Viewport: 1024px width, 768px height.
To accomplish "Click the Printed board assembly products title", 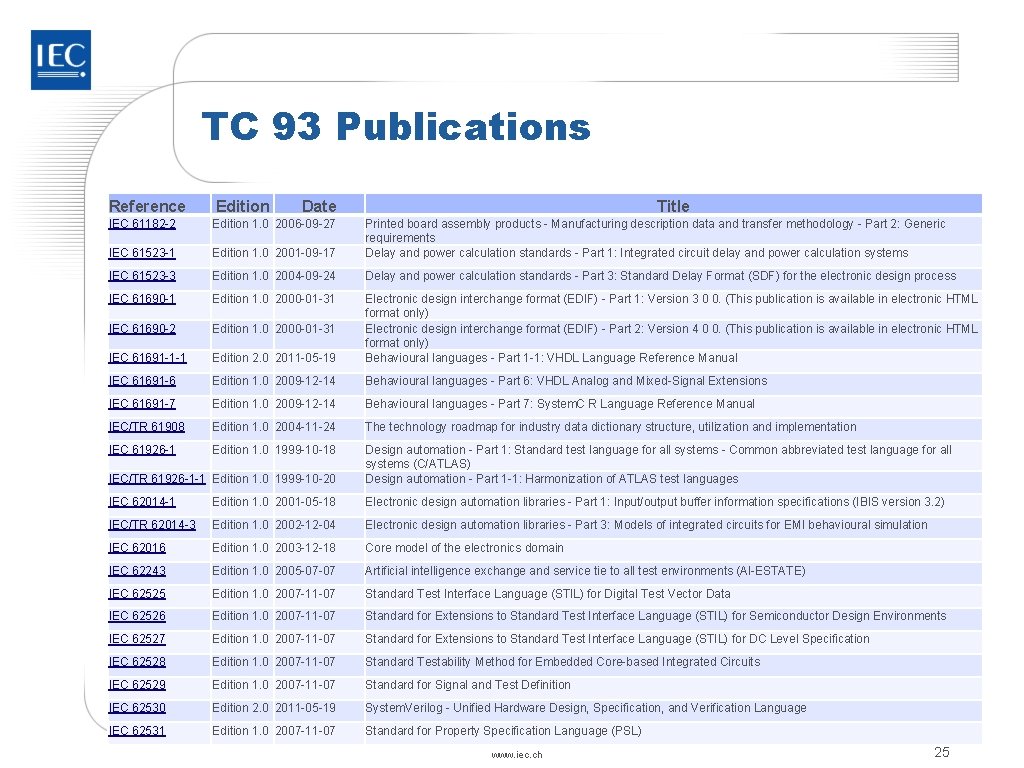I will (x=655, y=231).
